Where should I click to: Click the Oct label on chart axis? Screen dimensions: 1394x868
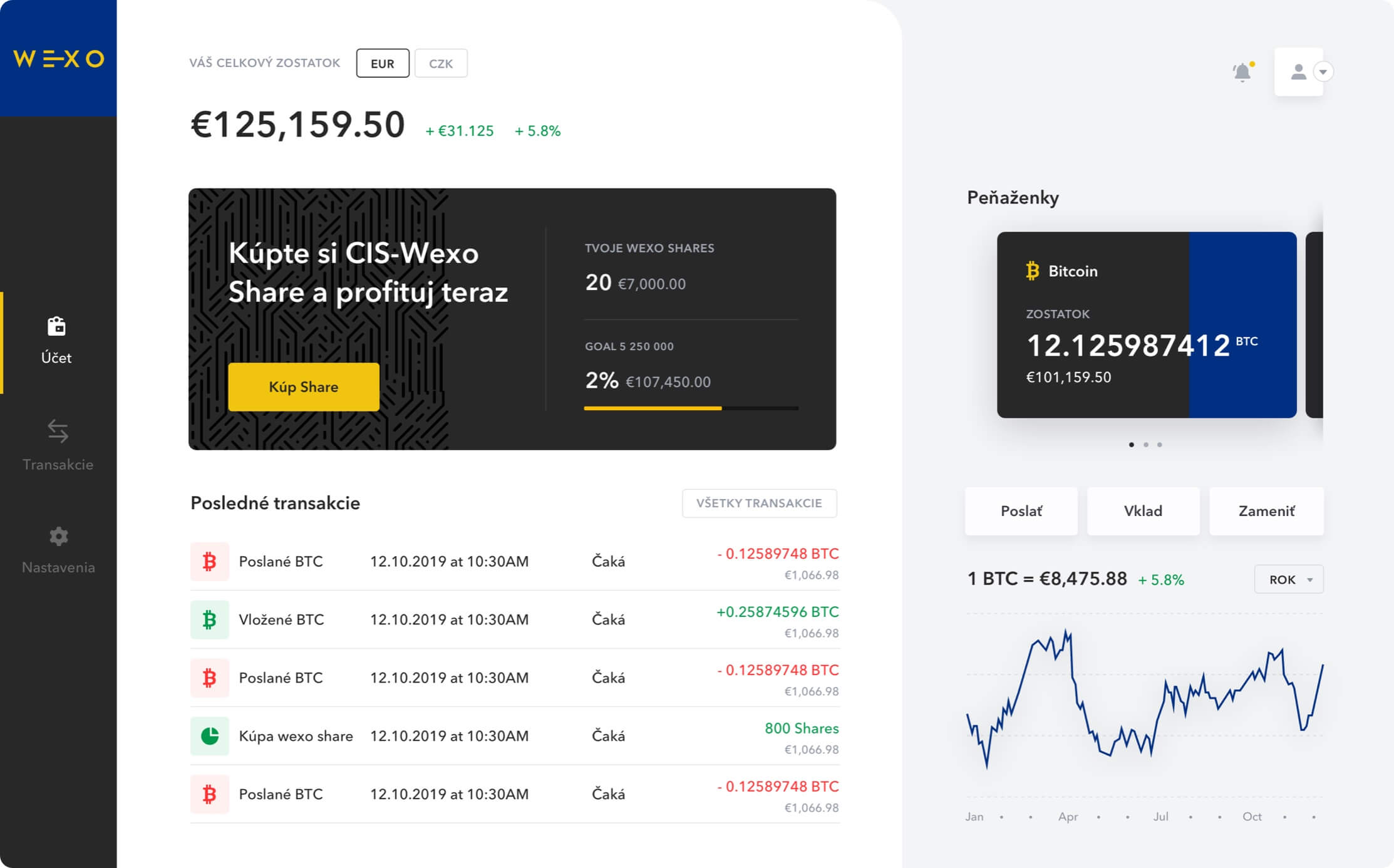tap(1252, 817)
